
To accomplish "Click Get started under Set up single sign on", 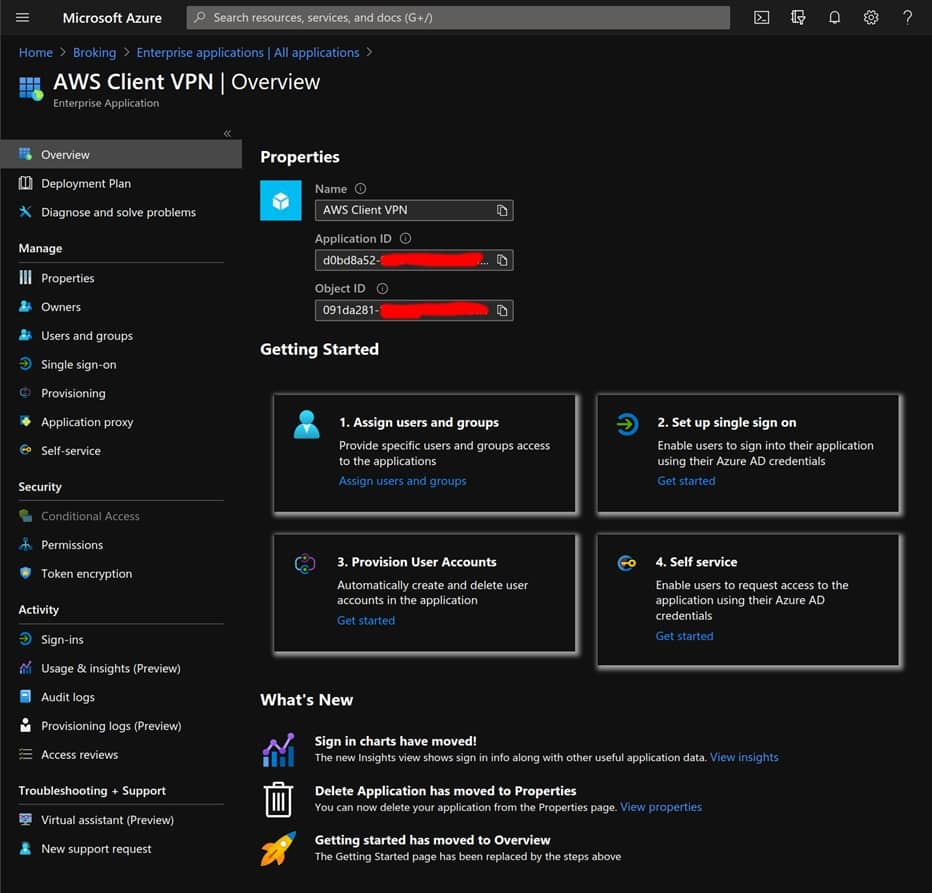I will [x=686, y=481].
